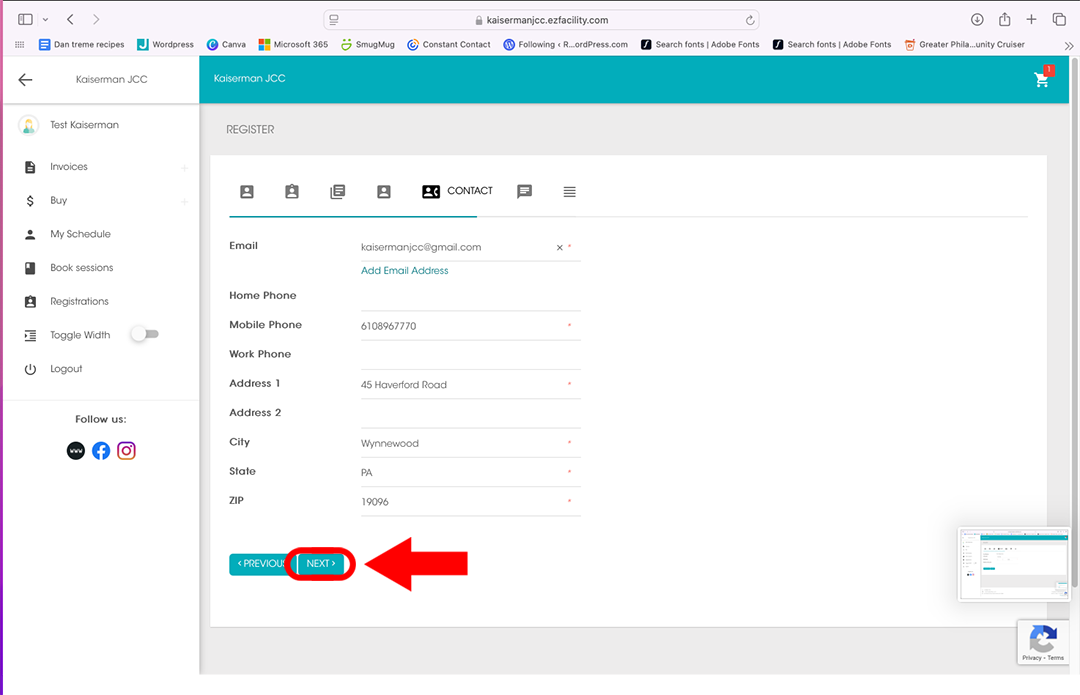The height and width of the screenshot is (695, 1080).
Task: Click into the Home Phone field
Action: point(470,297)
